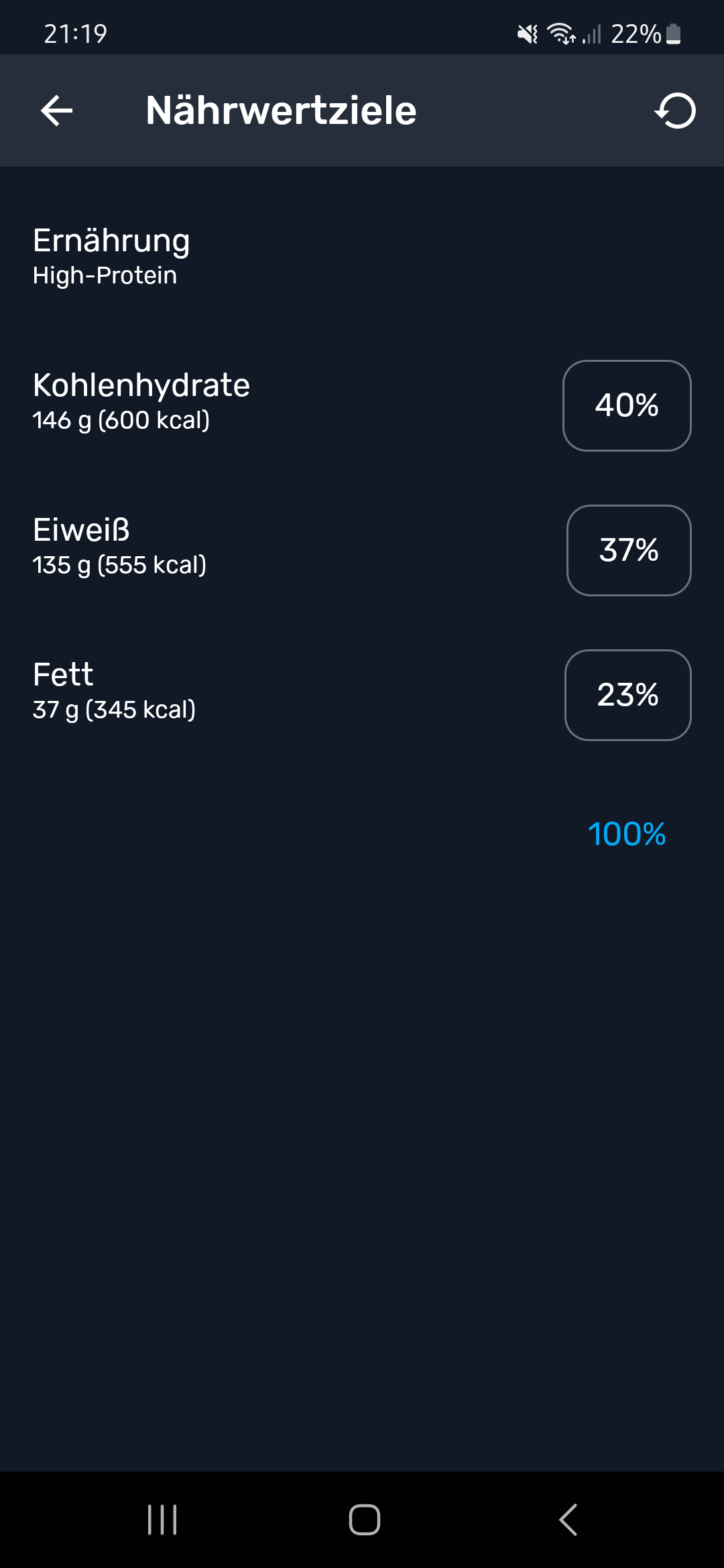The height and width of the screenshot is (1568, 724).
Task: Open the Eiweiß 37% selector
Action: [629, 550]
